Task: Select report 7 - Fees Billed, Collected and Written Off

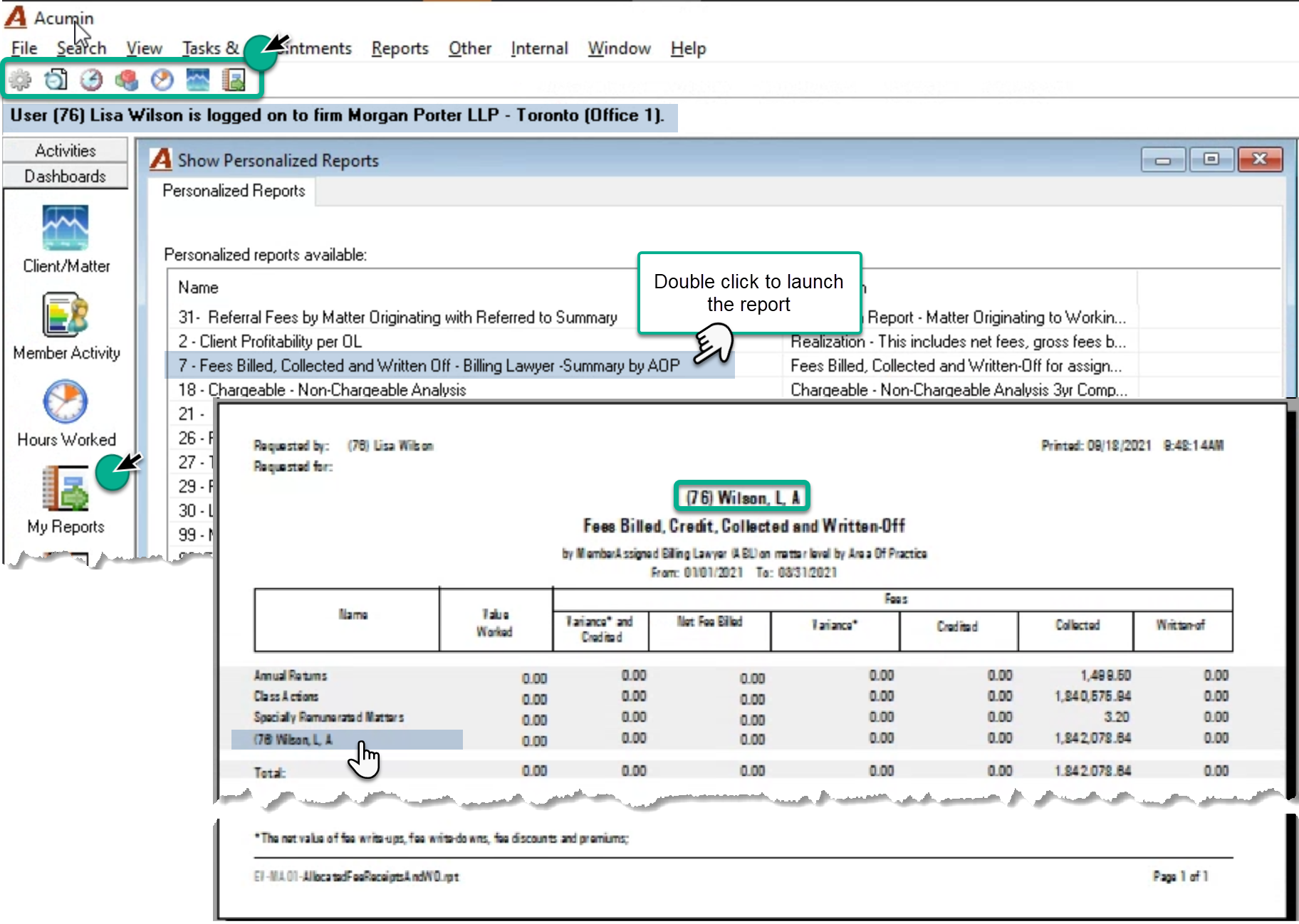Action: (429, 366)
